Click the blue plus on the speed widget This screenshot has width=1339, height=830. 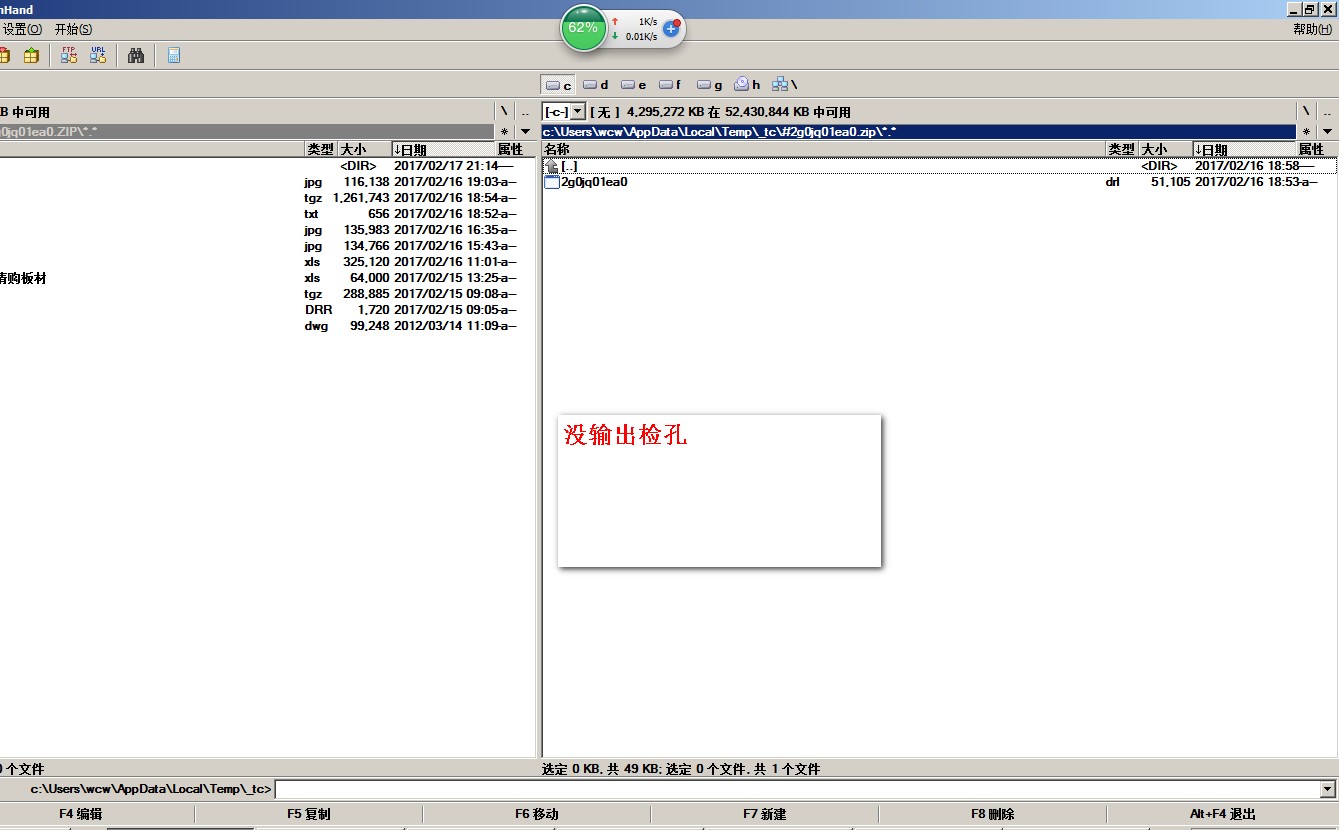click(x=671, y=29)
